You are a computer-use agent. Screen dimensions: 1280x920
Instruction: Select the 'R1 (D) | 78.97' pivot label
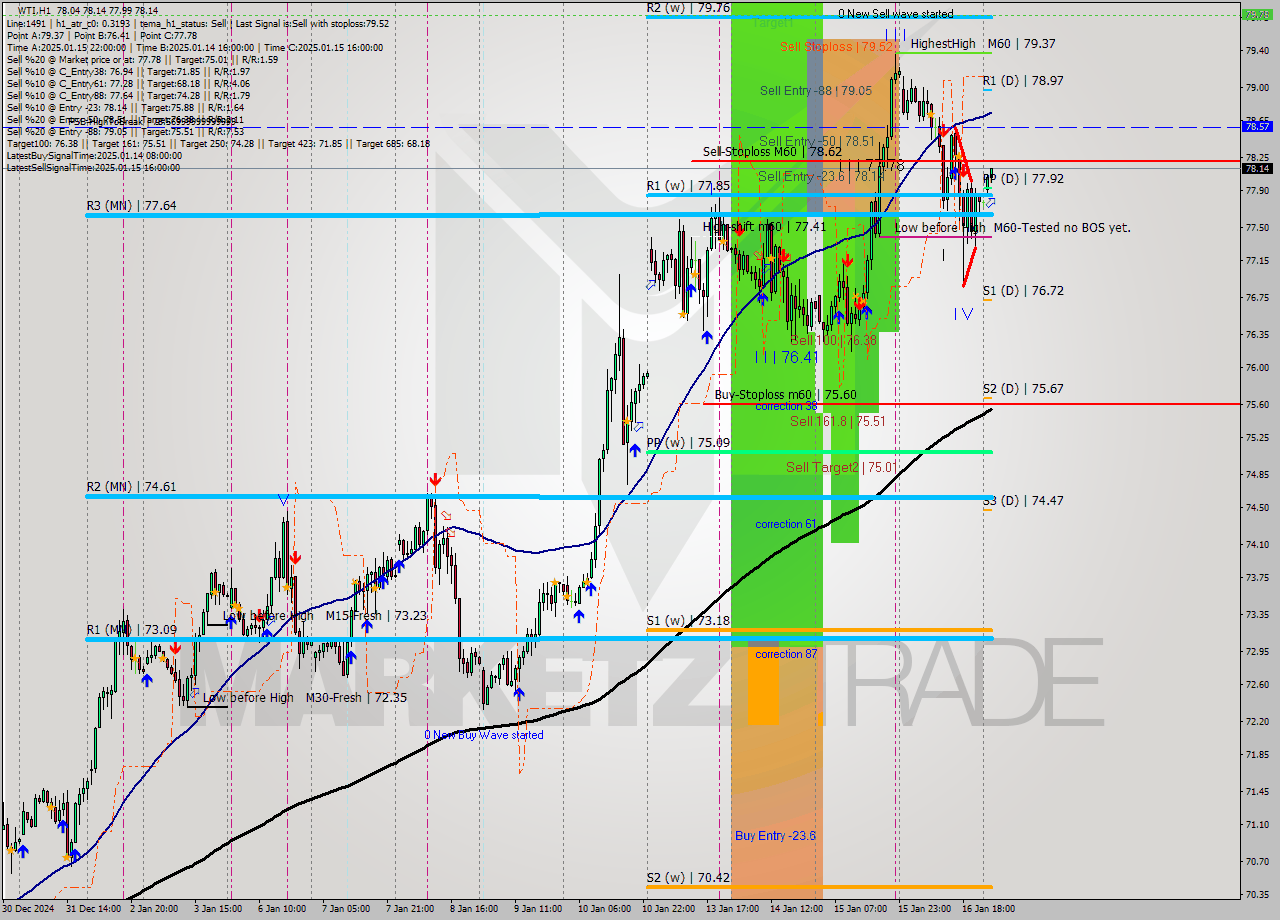[x=1022, y=81]
